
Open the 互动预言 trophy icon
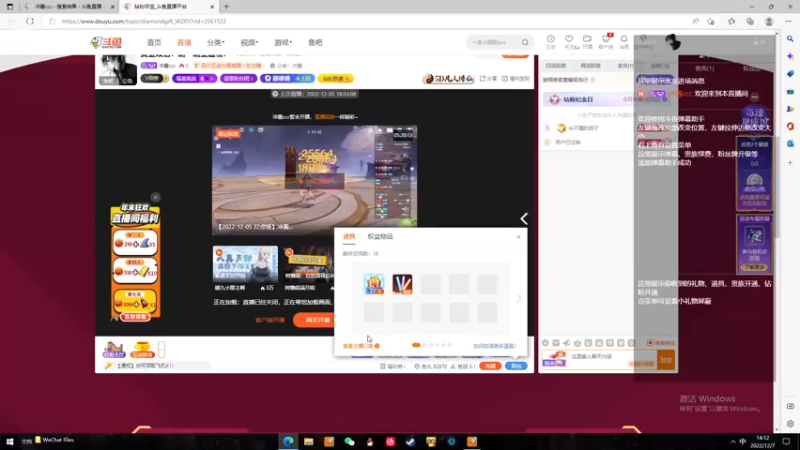[x=142, y=349]
